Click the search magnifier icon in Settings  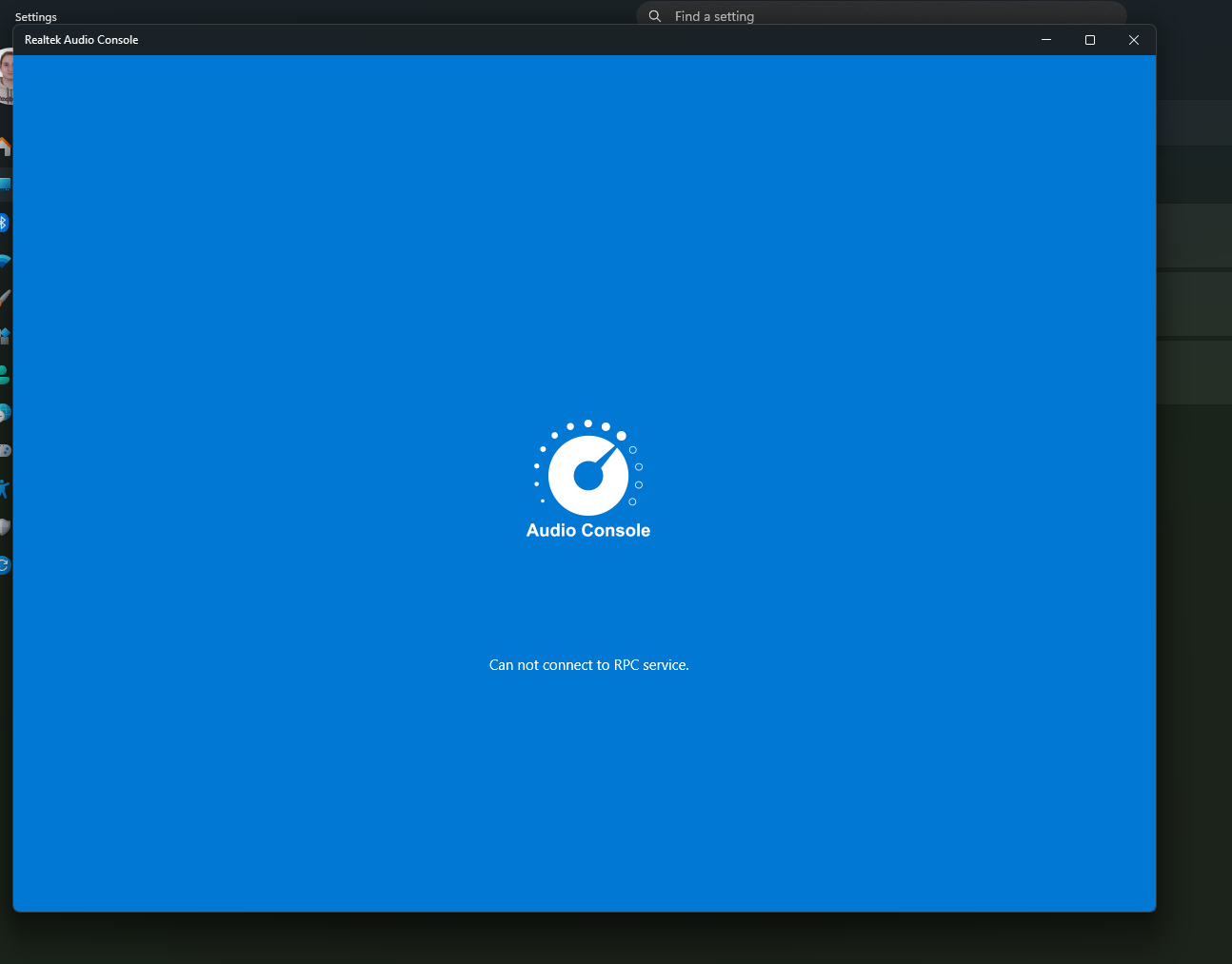pos(655,16)
